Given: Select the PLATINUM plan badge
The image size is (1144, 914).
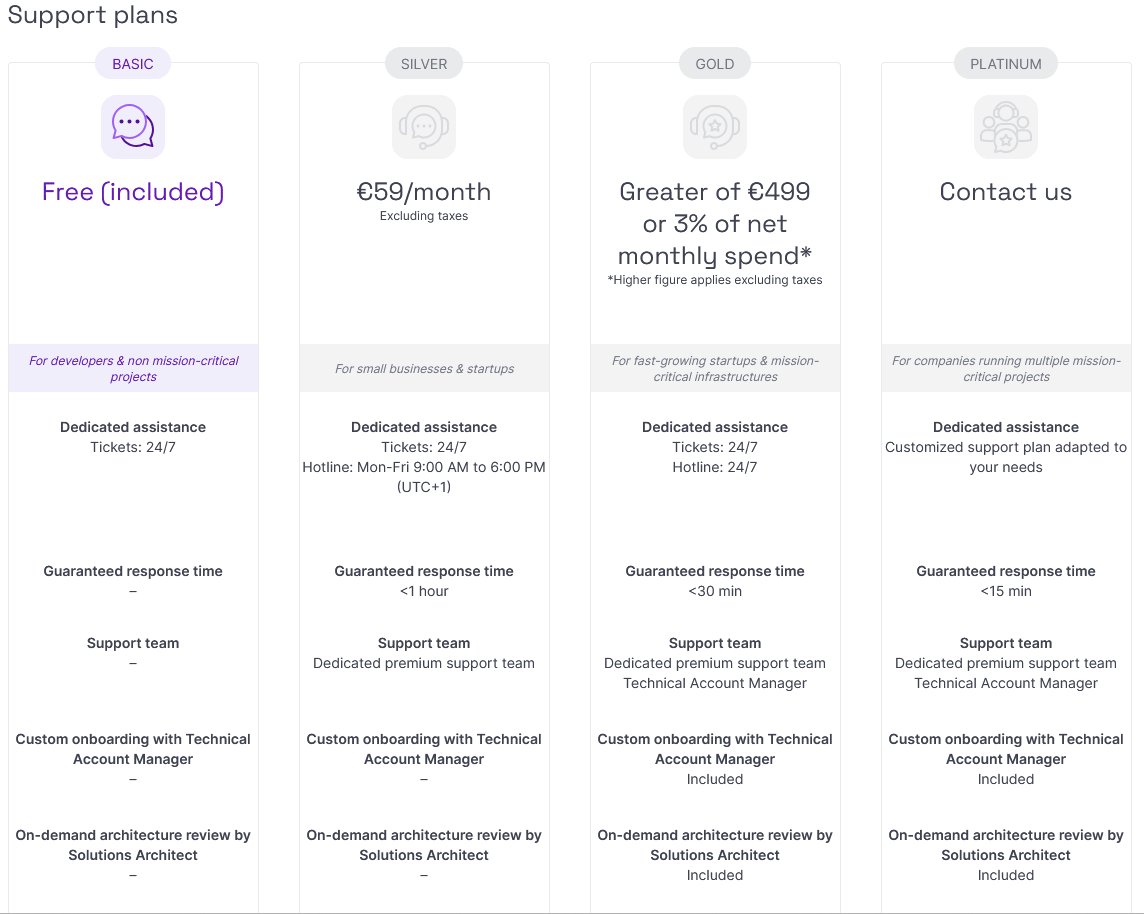Looking at the screenshot, I should point(1005,63).
